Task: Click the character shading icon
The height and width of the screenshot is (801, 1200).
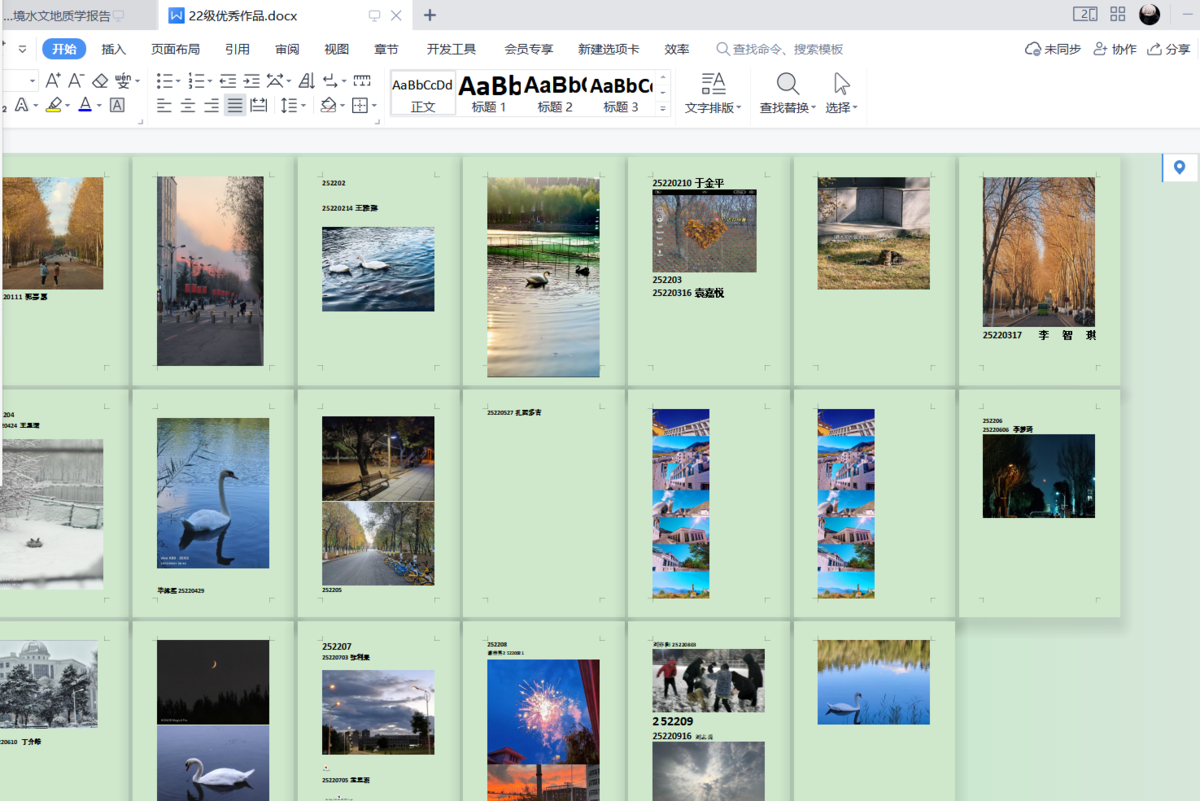Action: (x=117, y=105)
